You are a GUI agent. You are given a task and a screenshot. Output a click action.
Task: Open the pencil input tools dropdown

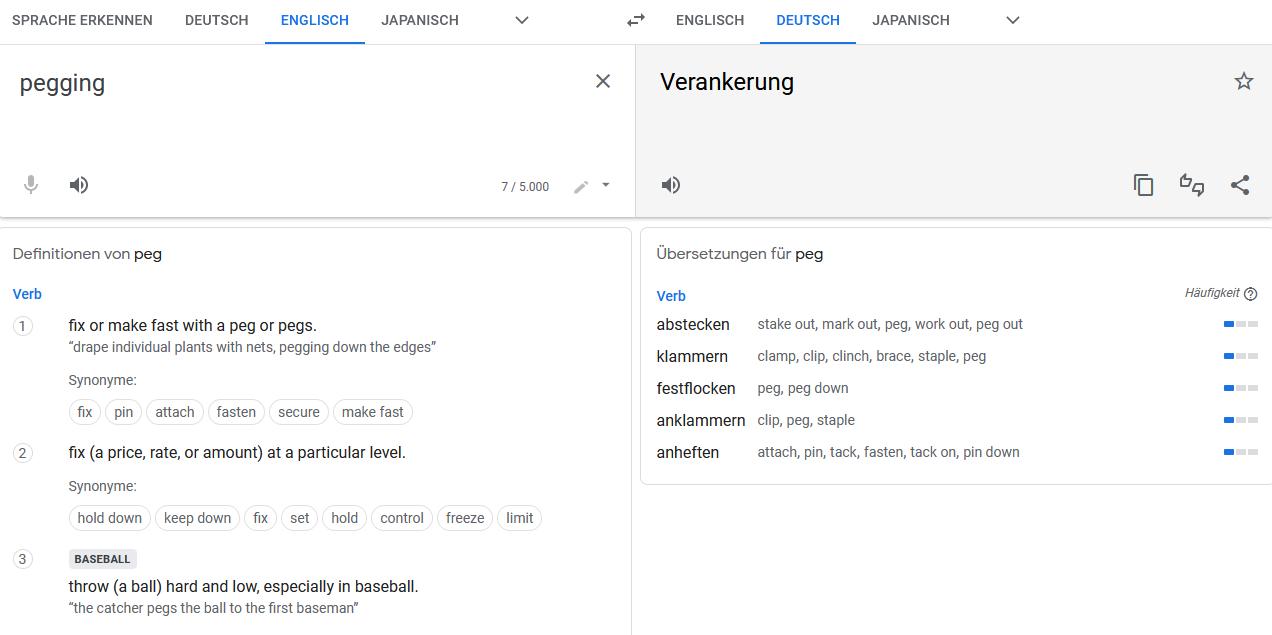point(605,186)
